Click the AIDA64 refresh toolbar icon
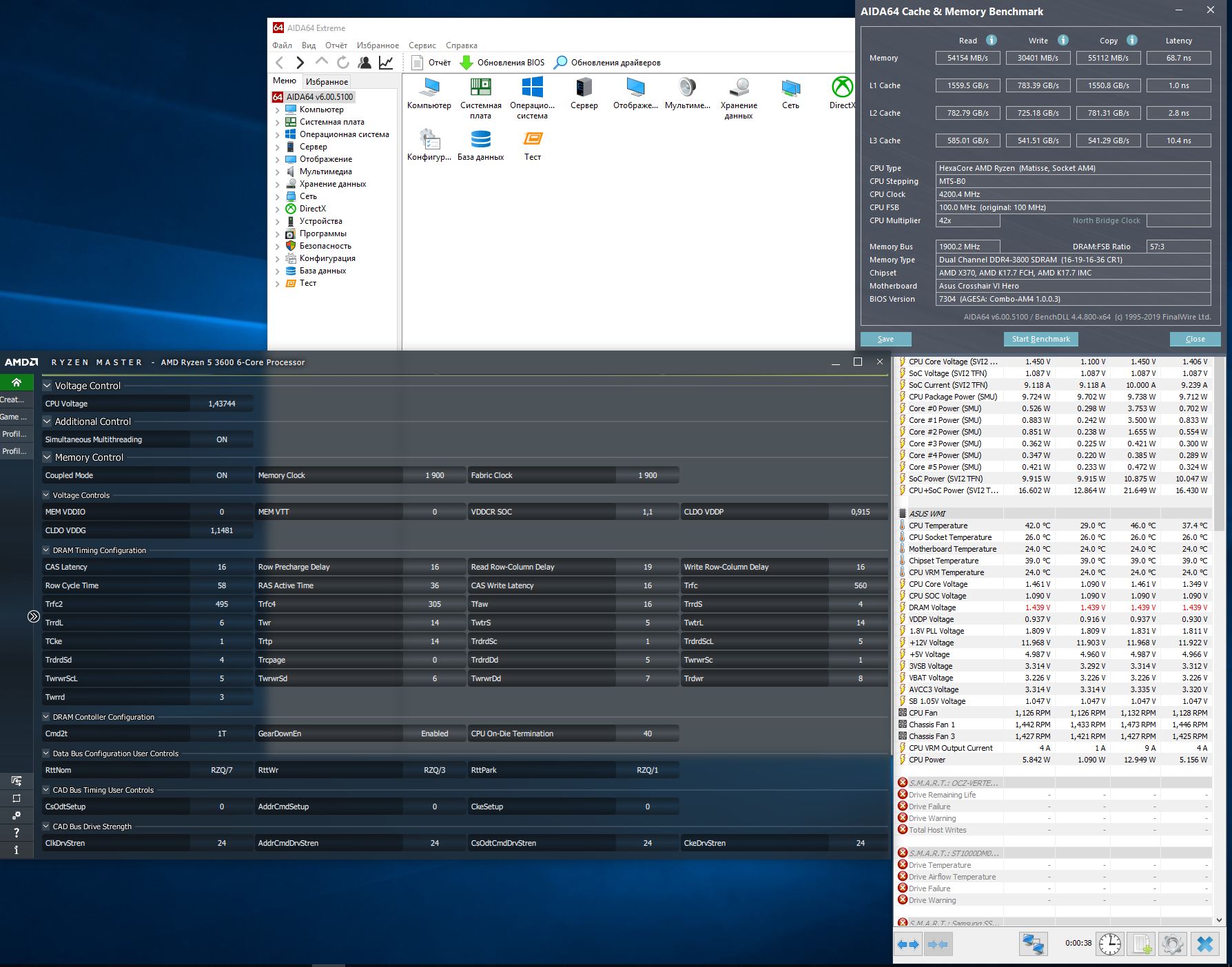This screenshot has width=1232, height=967. [x=342, y=63]
